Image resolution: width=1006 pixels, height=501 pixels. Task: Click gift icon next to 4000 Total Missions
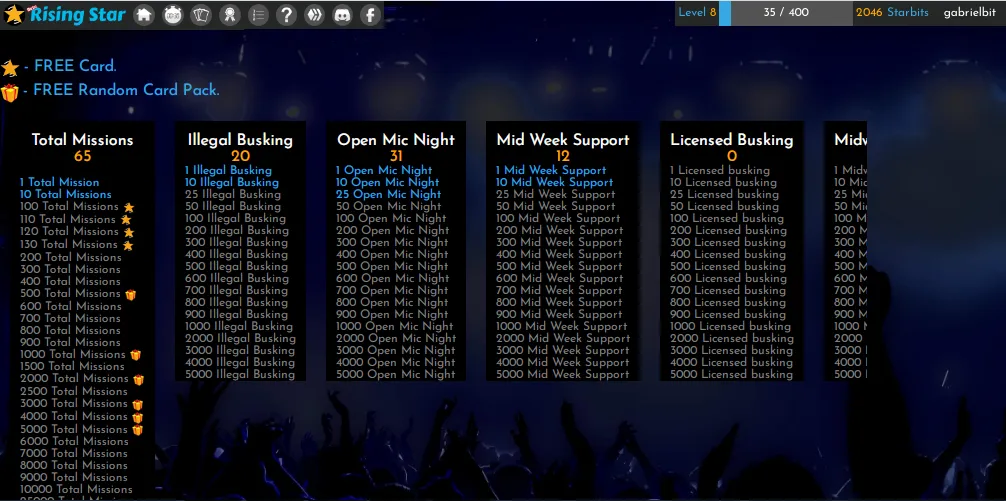tap(137, 417)
